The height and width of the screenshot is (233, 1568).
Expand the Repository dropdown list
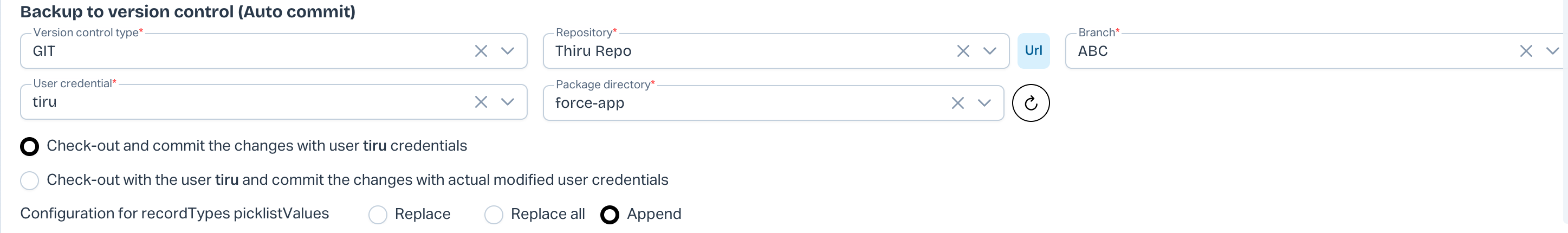(990, 51)
